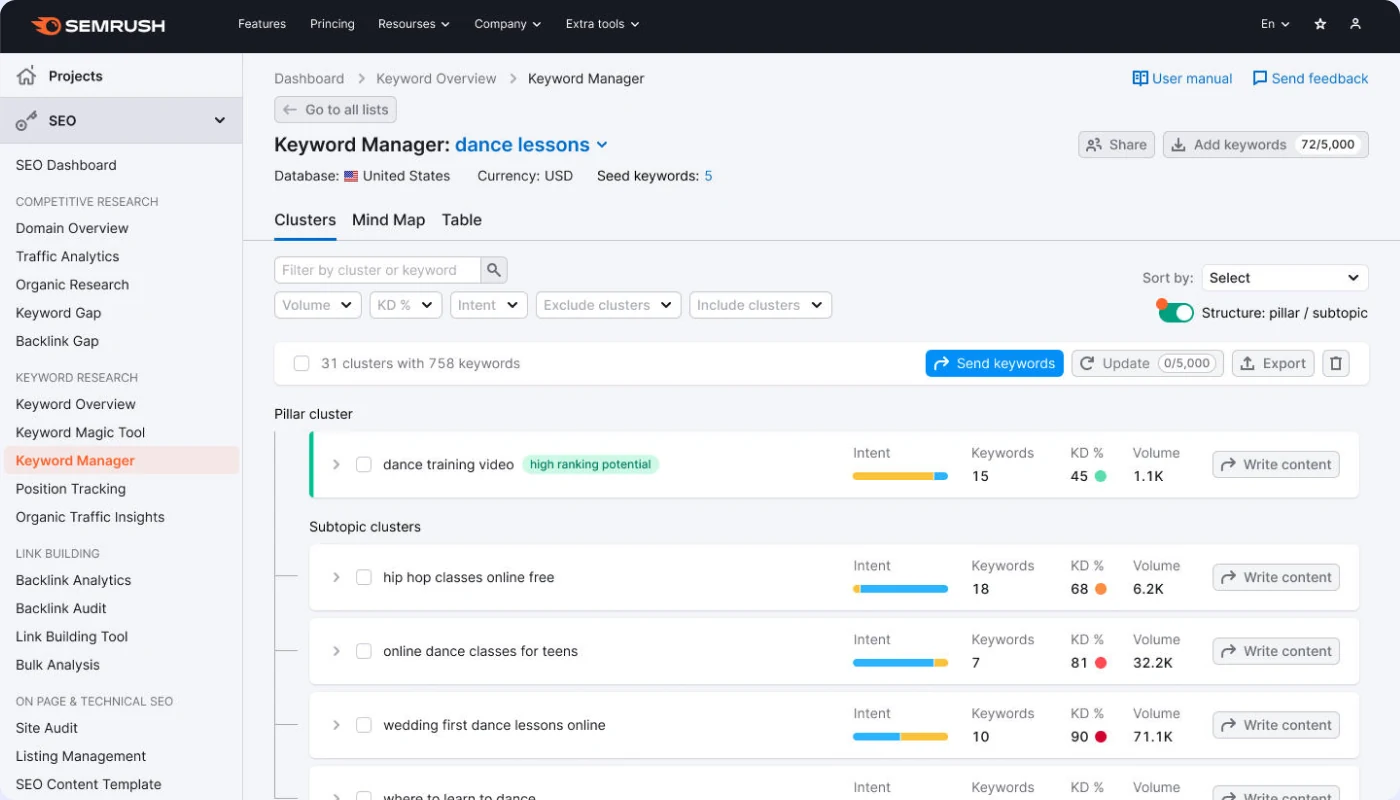This screenshot has height=800, width=1400.
Task: Click the Go to all lists button
Action: pos(336,110)
